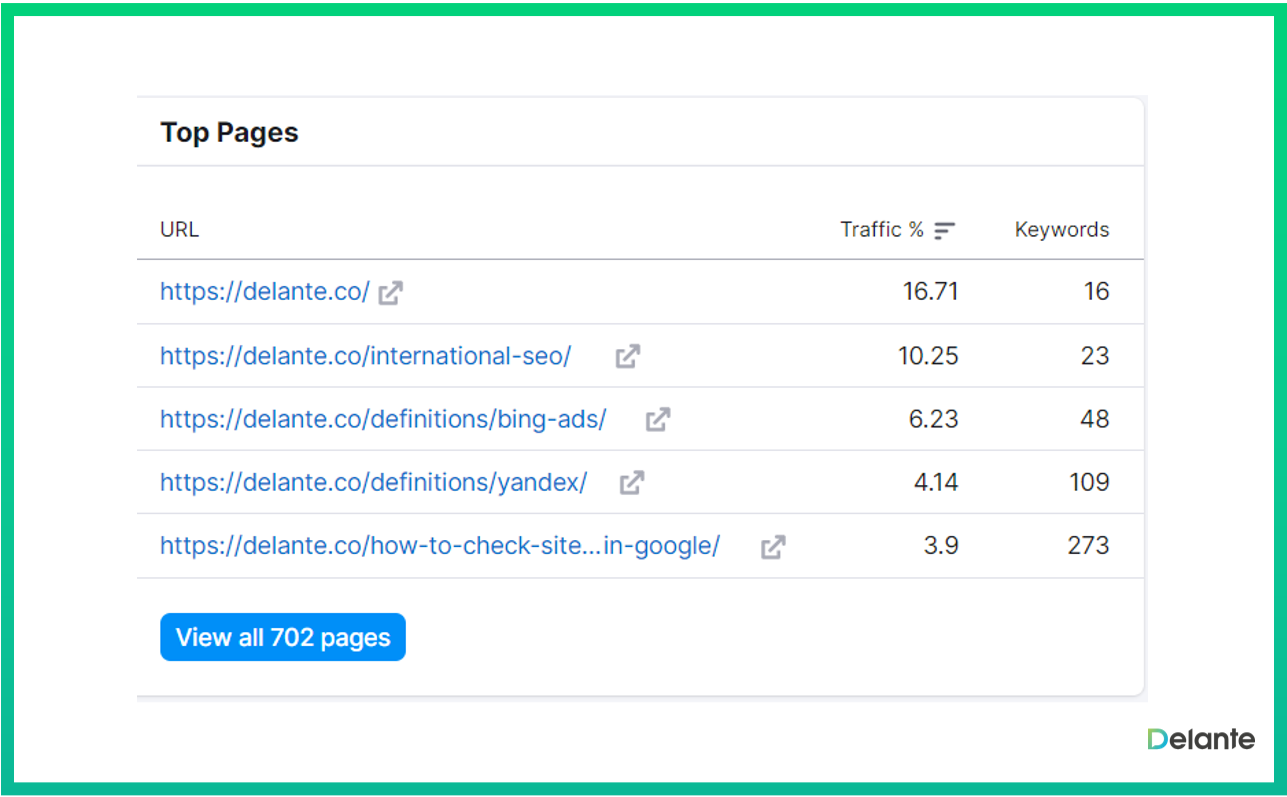Open the how-to-check-site...in-google/ link
1287x797 pixels.
(440, 546)
